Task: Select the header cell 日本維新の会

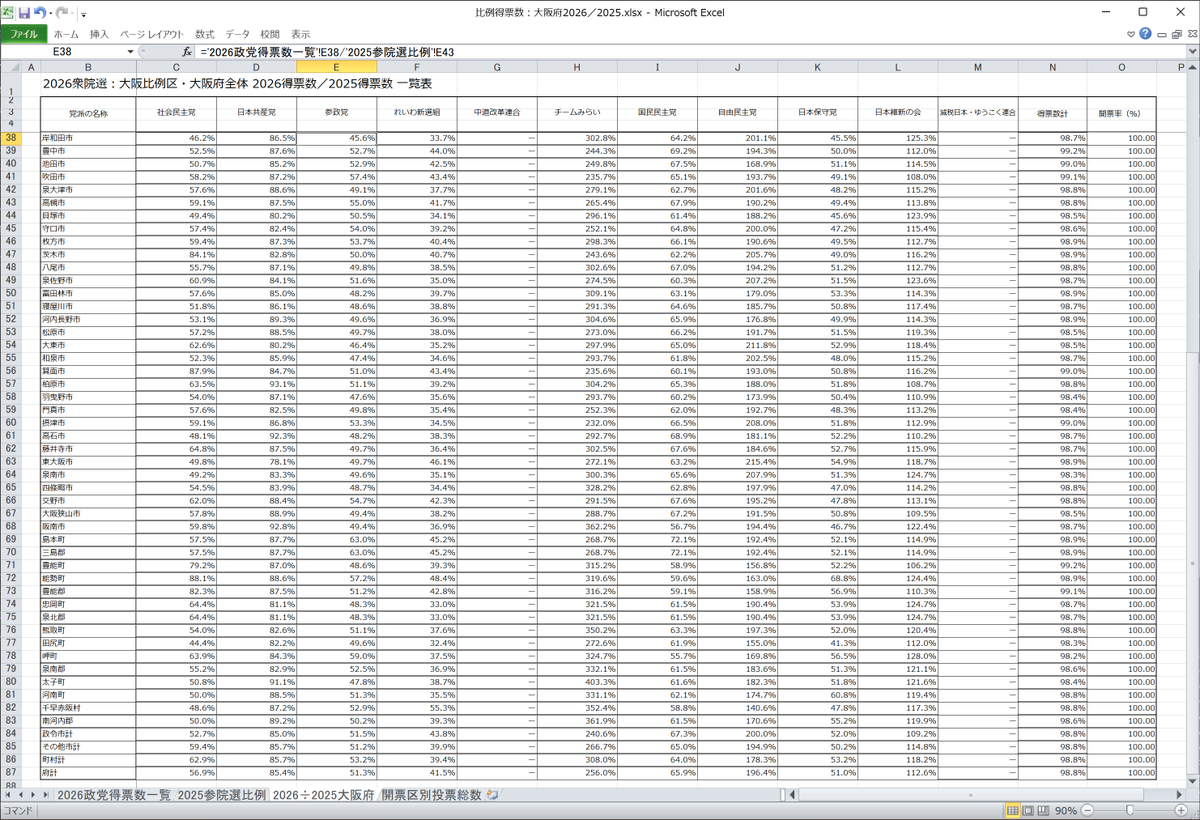Action: pyautogui.click(x=898, y=113)
